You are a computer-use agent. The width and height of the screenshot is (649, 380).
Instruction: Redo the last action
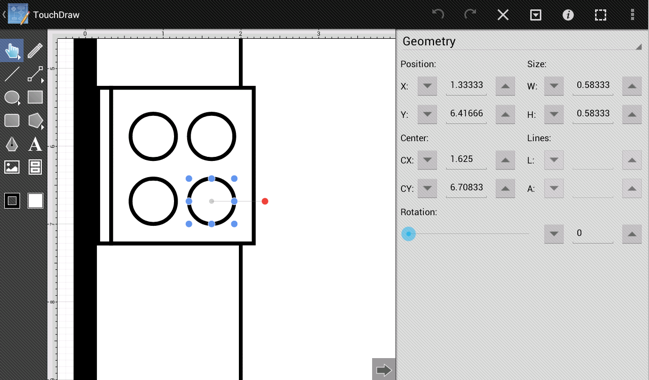(x=470, y=14)
